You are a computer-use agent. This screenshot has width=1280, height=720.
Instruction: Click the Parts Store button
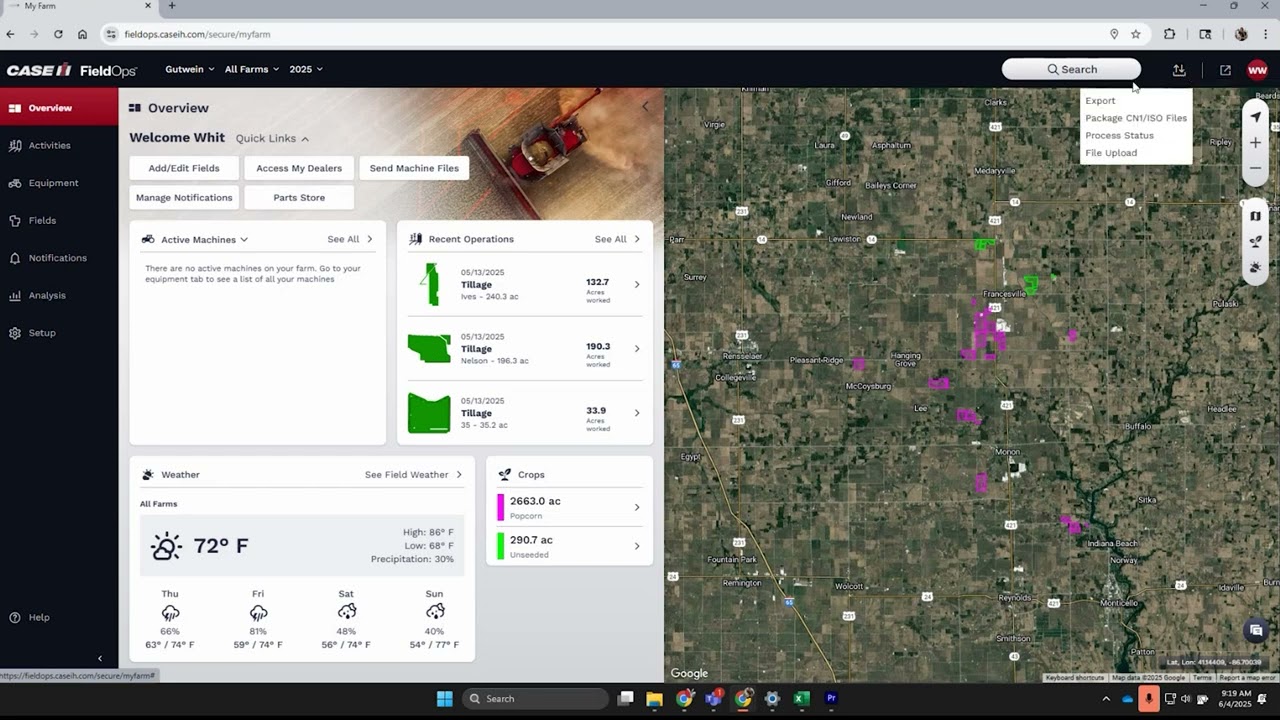pyautogui.click(x=299, y=198)
